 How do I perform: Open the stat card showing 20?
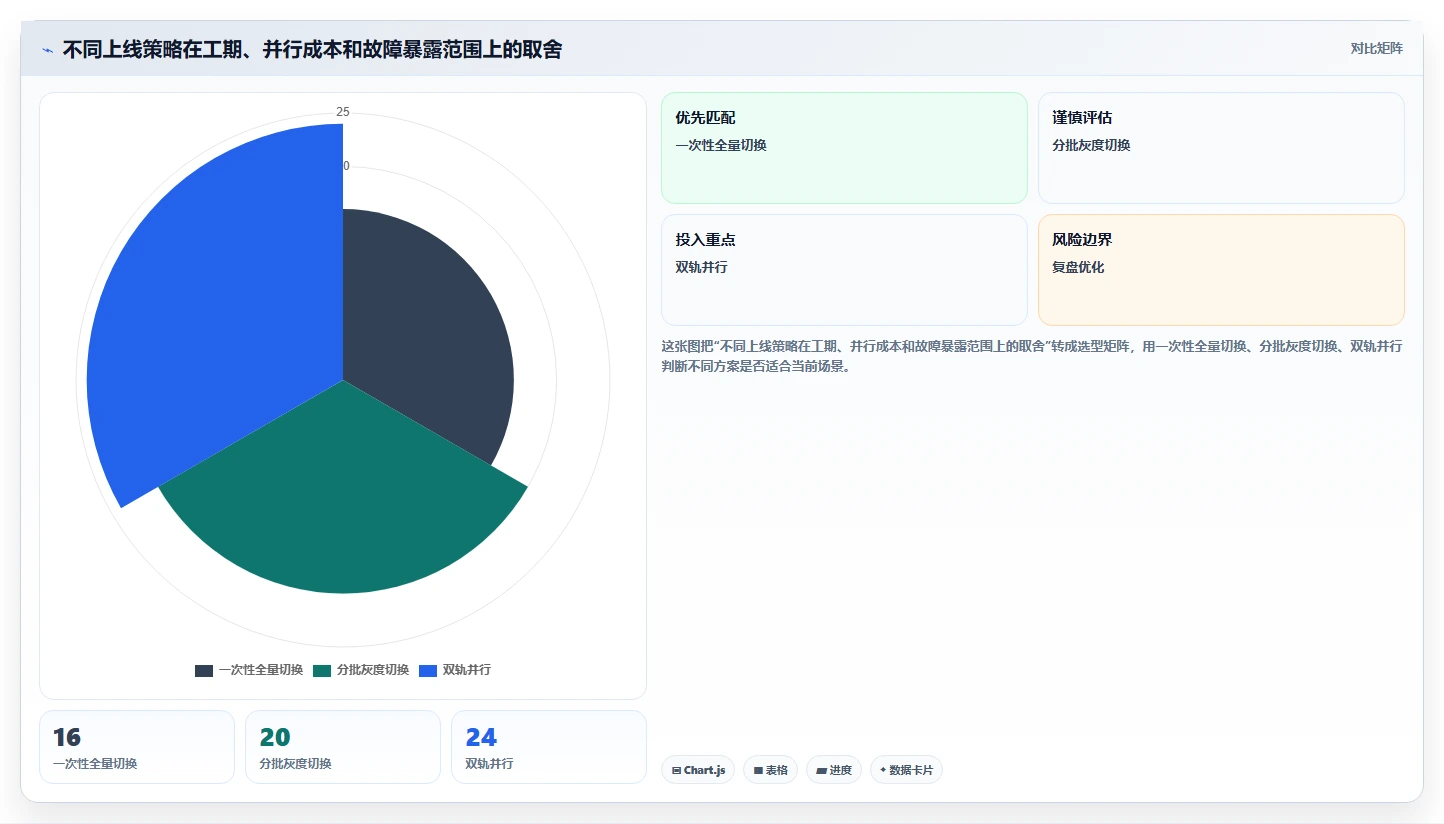point(343,747)
